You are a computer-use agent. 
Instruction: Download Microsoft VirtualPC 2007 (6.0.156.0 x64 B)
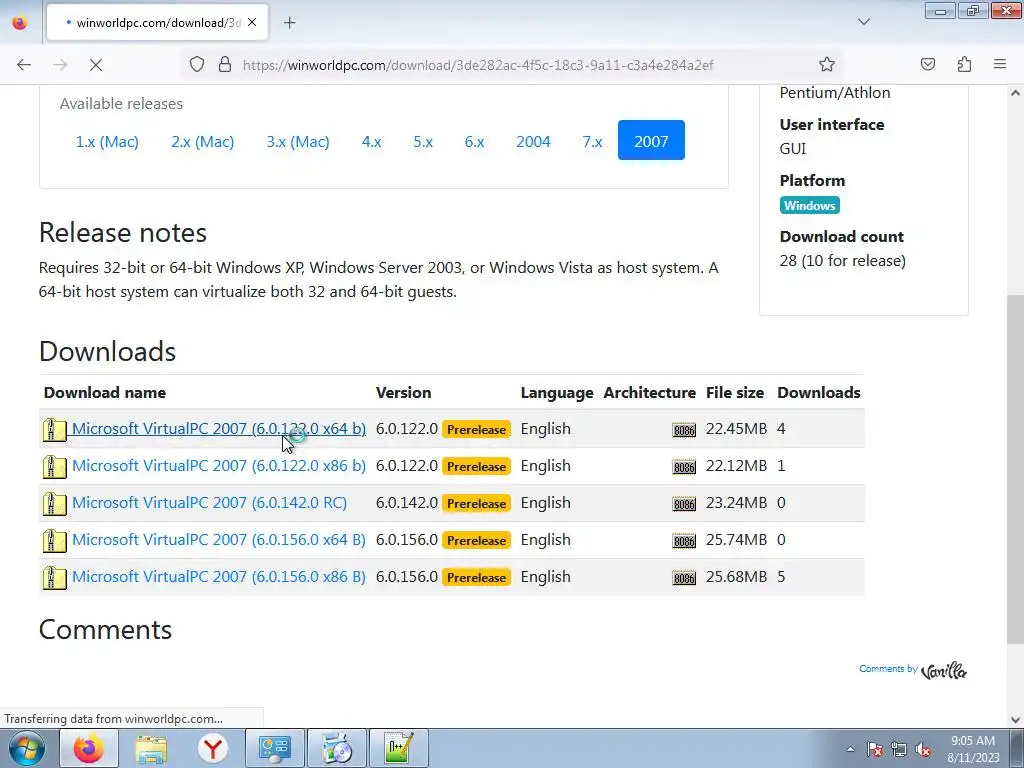pos(219,539)
